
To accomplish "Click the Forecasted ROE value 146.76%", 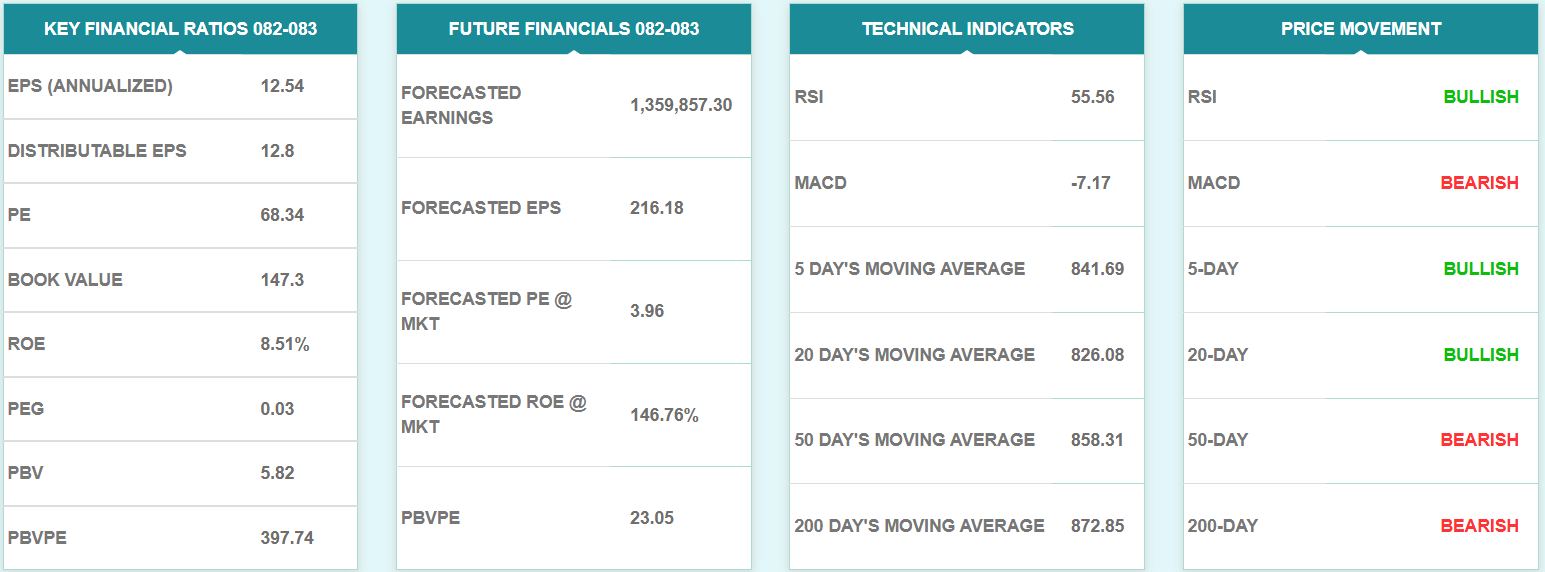I will click(664, 415).
